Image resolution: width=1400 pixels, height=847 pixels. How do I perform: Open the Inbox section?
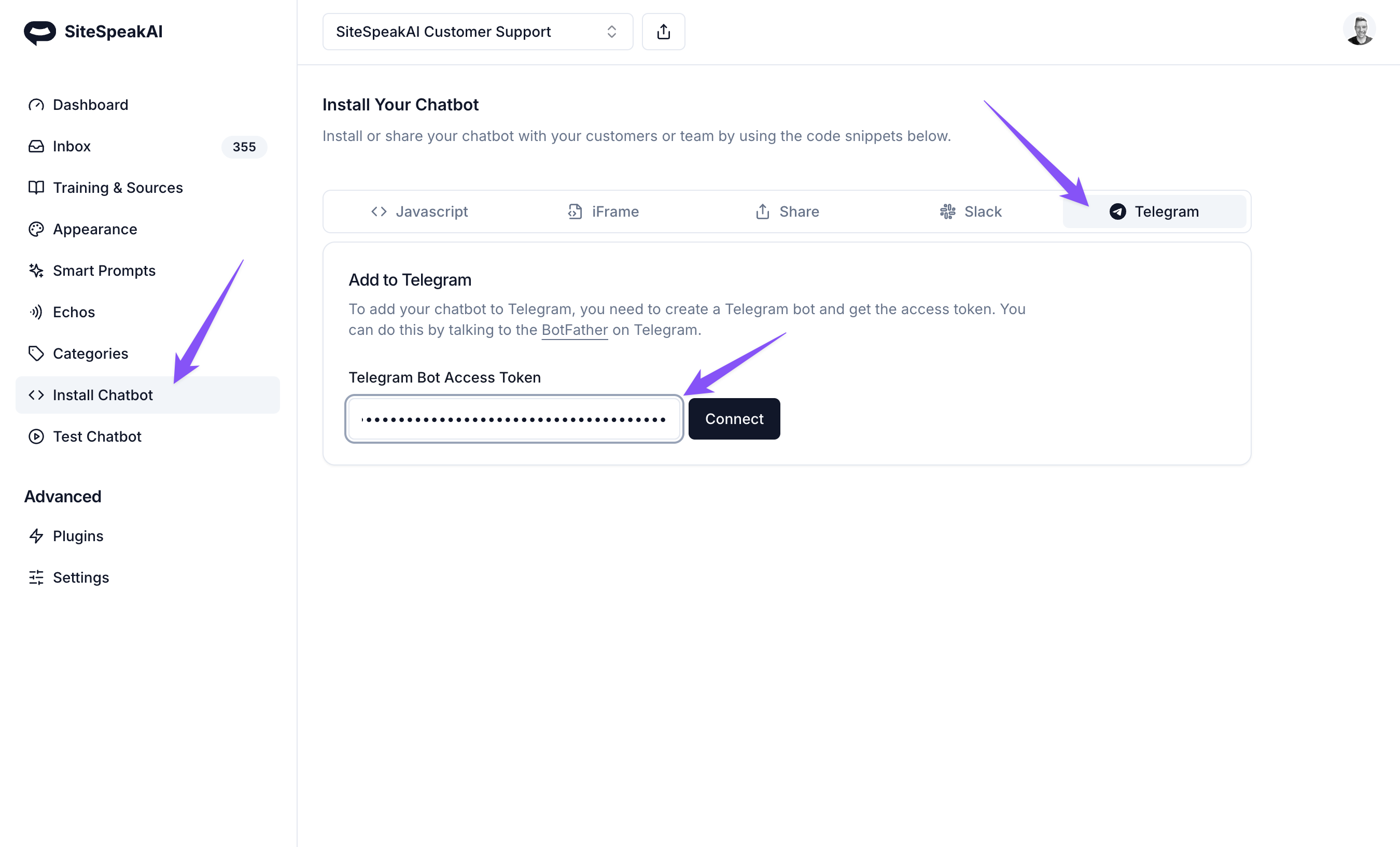71,146
